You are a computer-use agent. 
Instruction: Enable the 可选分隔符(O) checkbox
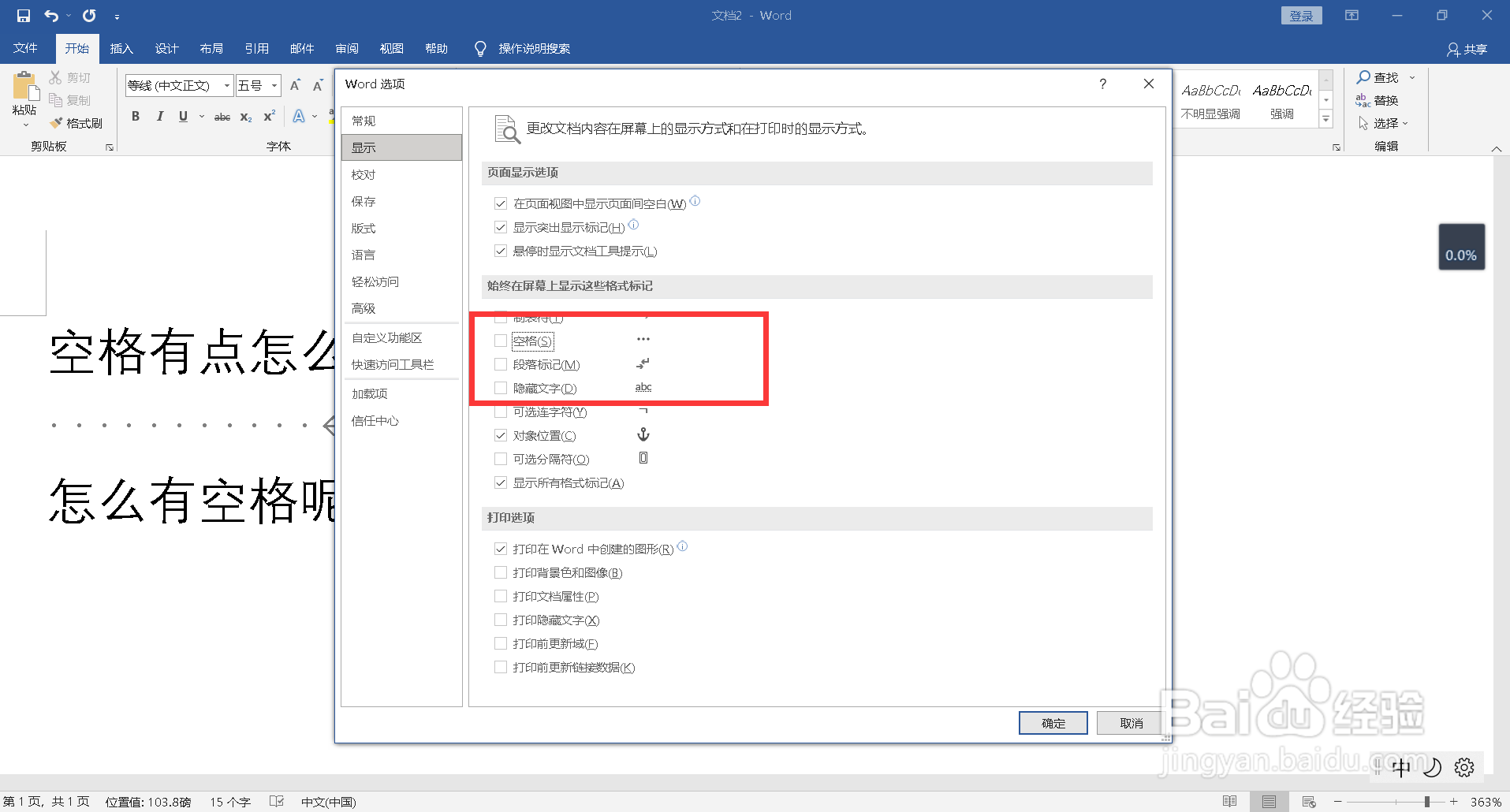(500, 459)
